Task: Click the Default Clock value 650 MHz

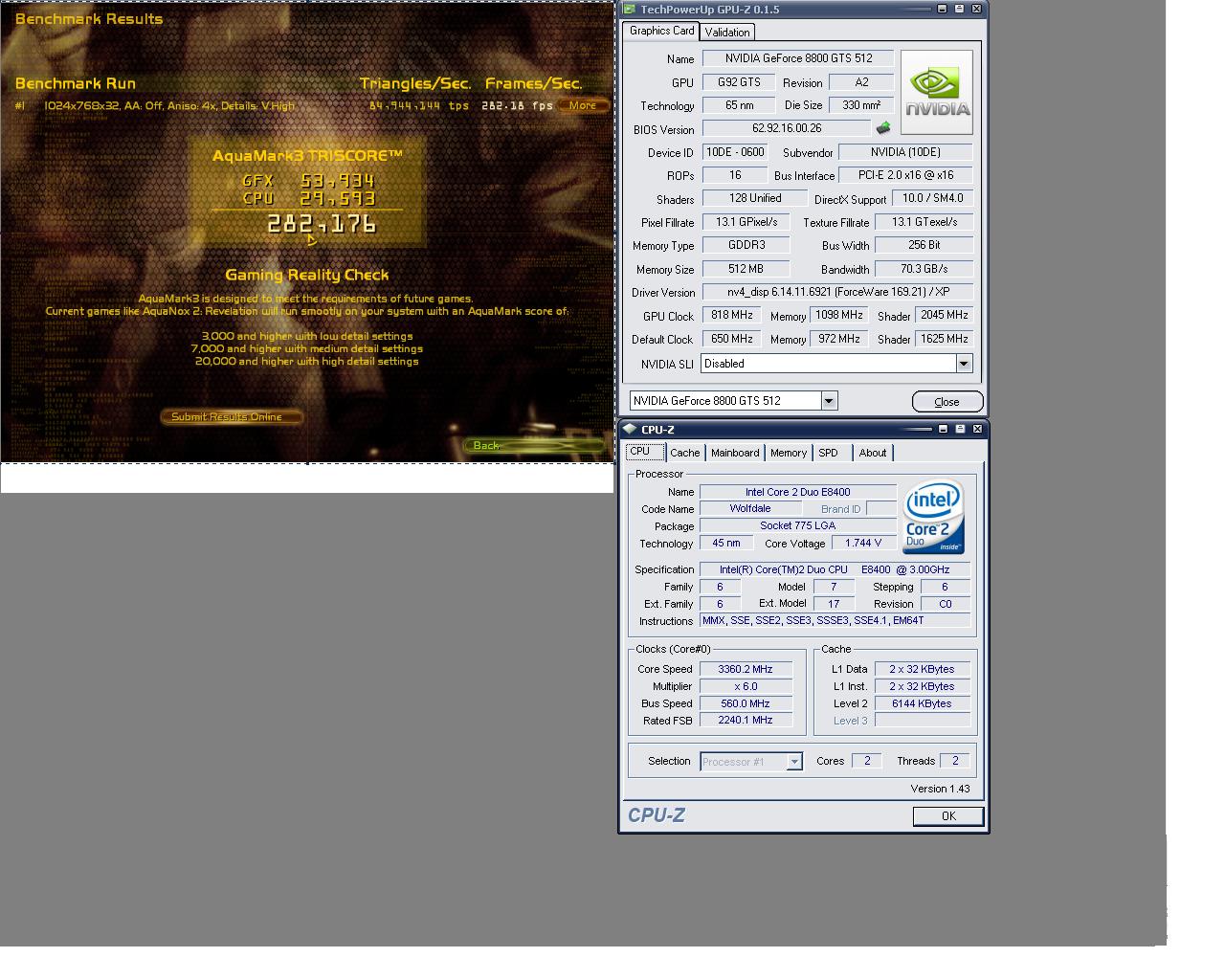Action: pos(732,339)
